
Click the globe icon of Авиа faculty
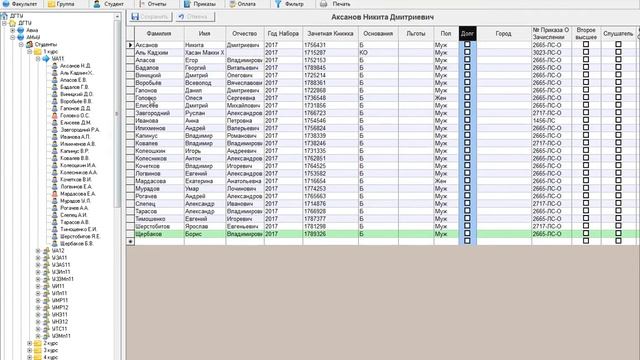[x=21, y=30]
